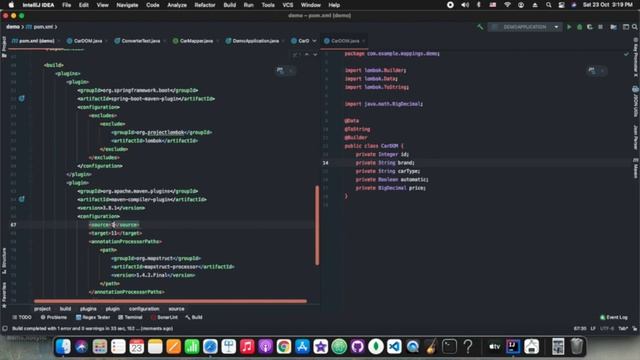Open the VCS menu
The width and height of the screenshot is (640, 360).
click(x=288, y=5)
